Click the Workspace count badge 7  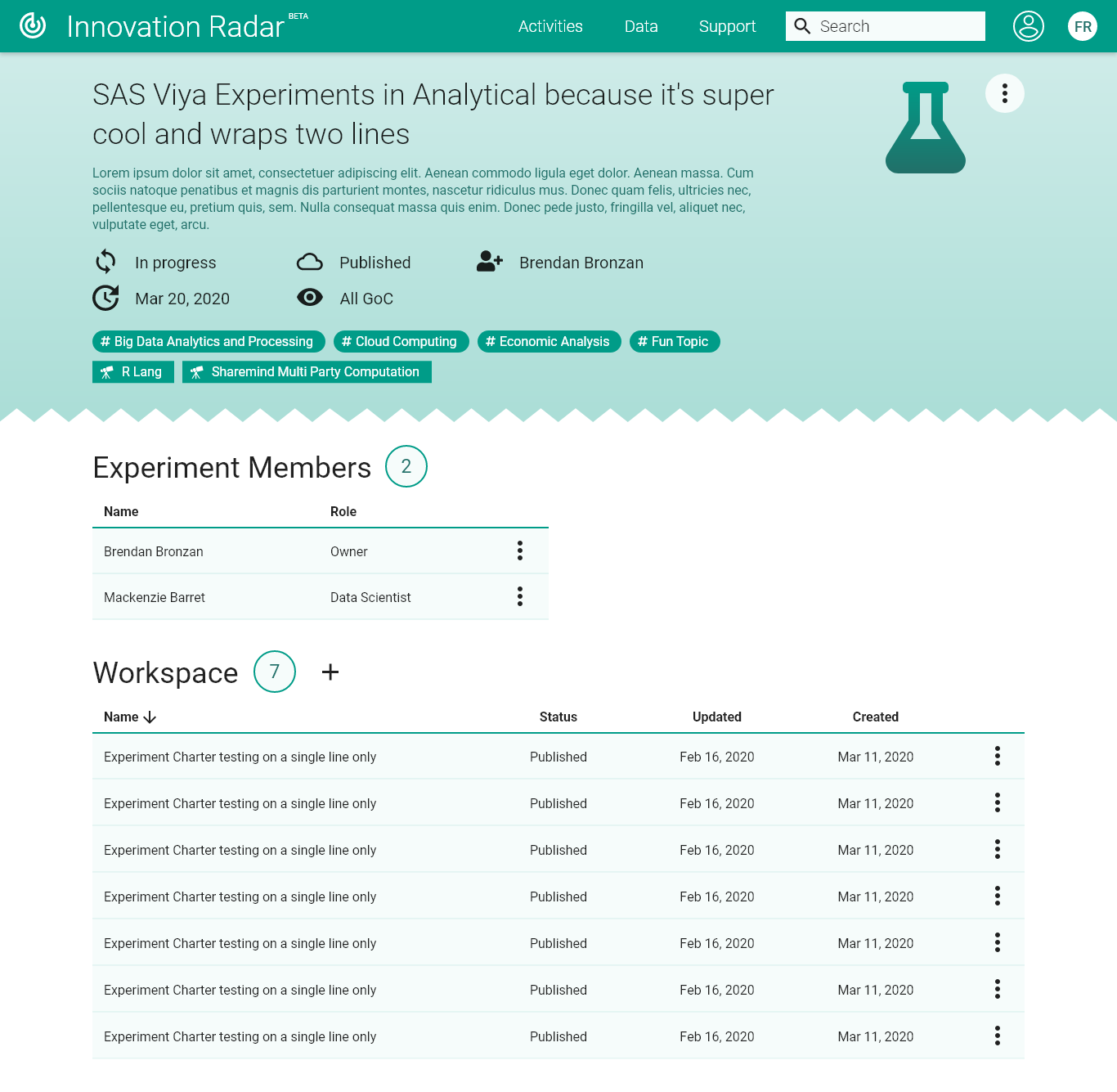pos(275,672)
